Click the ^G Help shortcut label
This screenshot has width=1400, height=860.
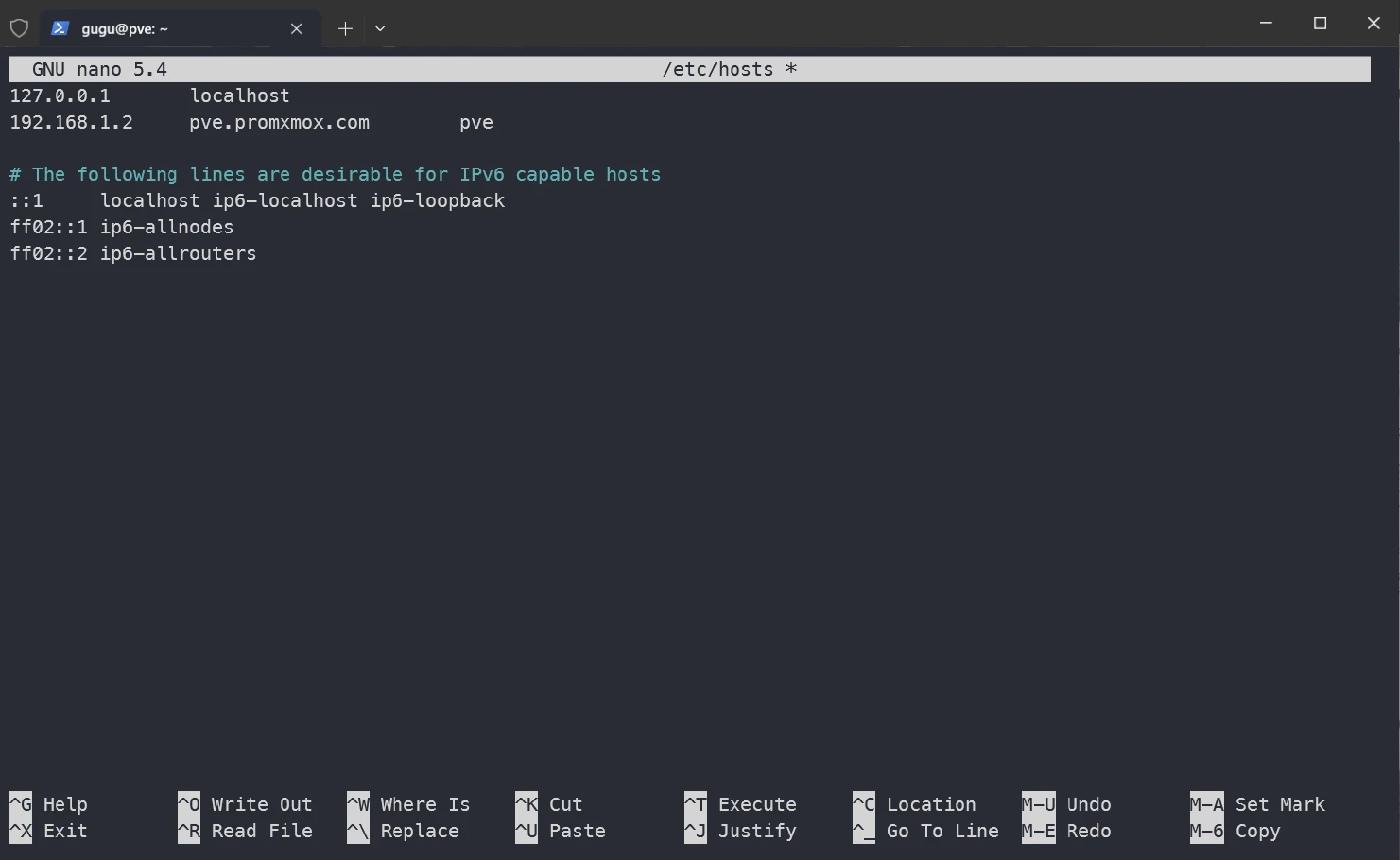point(48,804)
